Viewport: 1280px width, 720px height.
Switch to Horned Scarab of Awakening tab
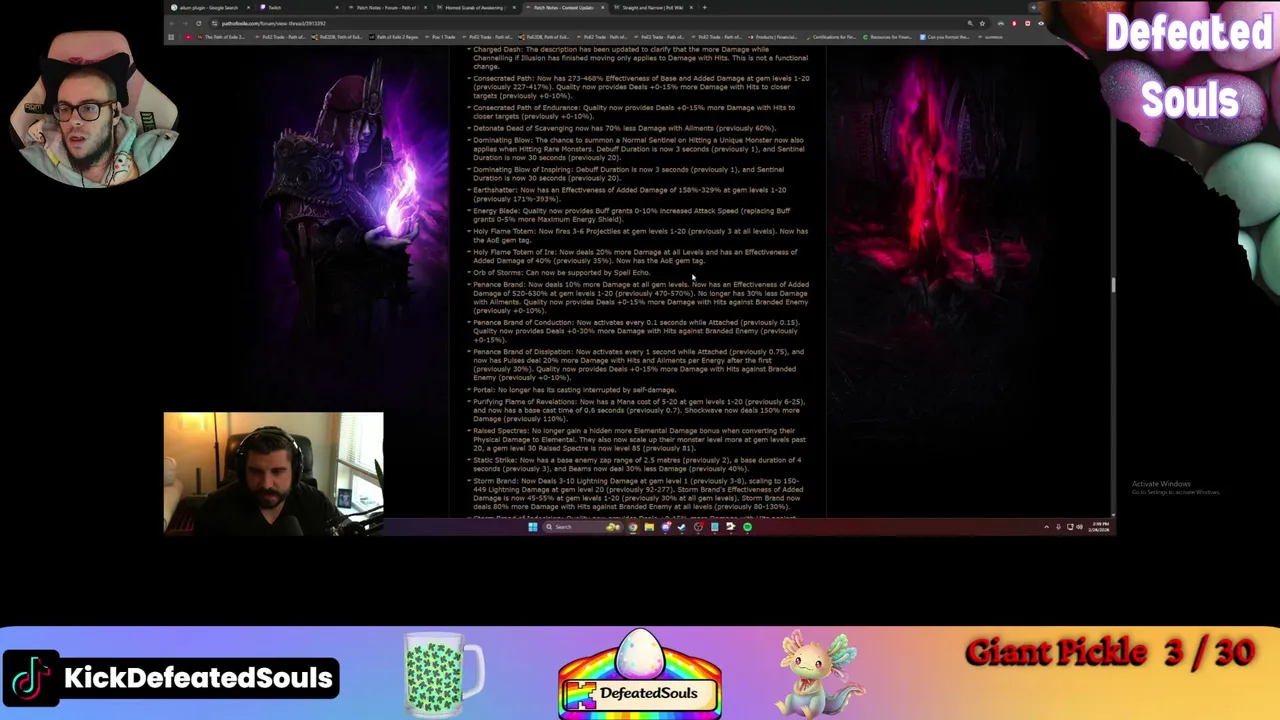[475, 7]
